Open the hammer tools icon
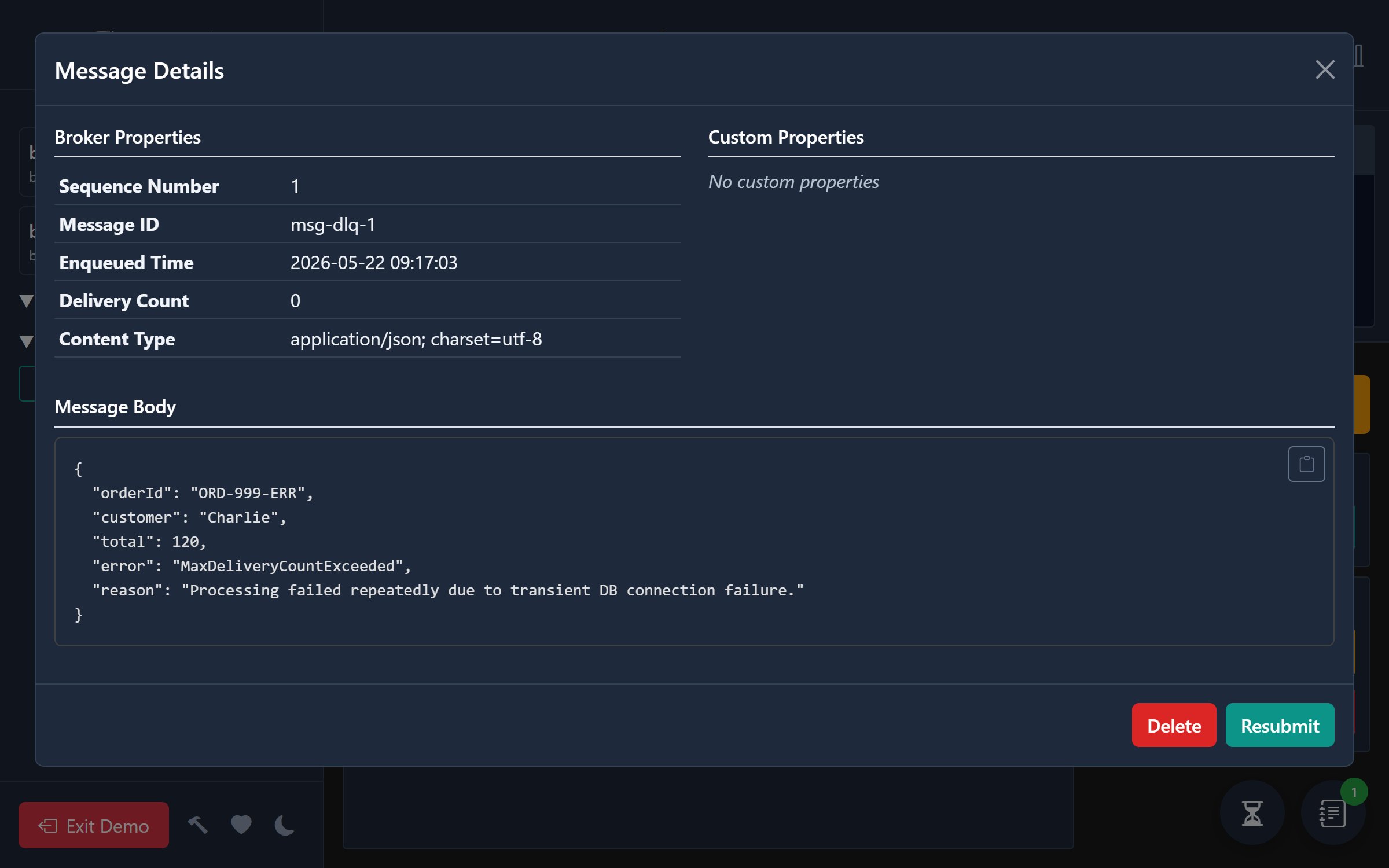The width and height of the screenshot is (1389, 868). point(198,825)
